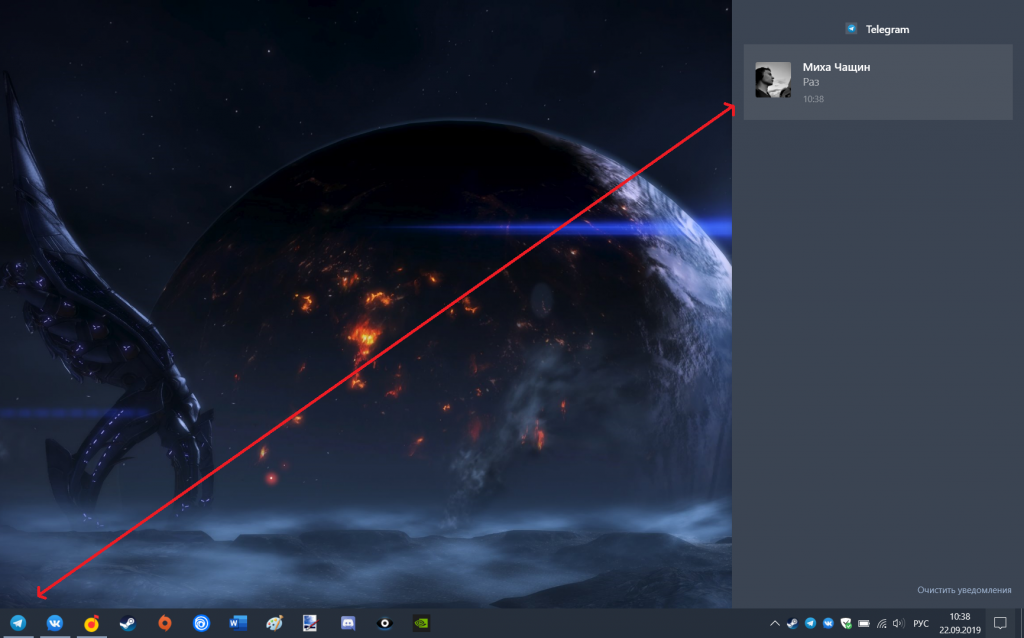Click the Telegram logo in notification header
The height and width of the screenshot is (638, 1024).
[851, 29]
